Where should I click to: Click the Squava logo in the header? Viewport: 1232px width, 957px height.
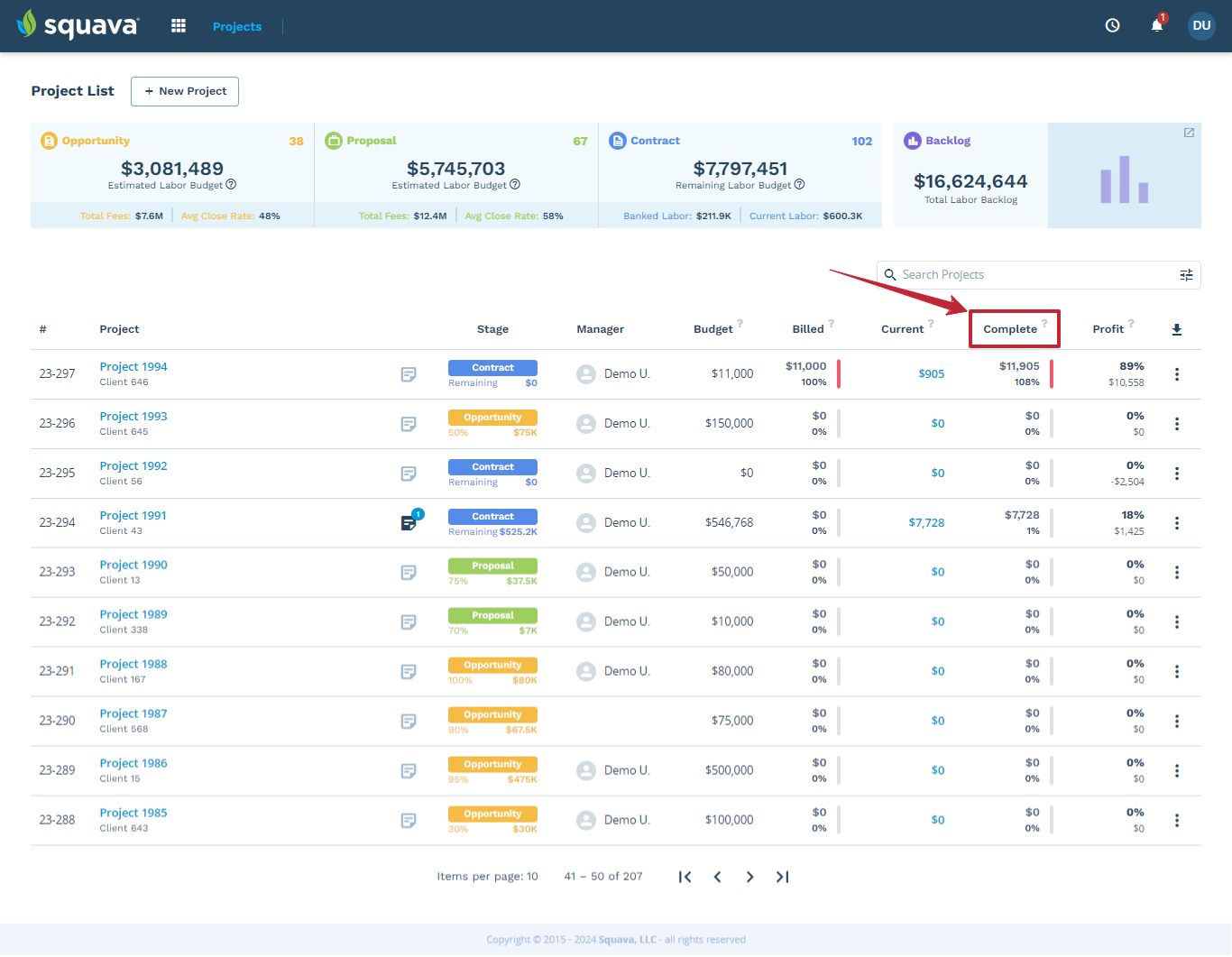pos(77,25)
